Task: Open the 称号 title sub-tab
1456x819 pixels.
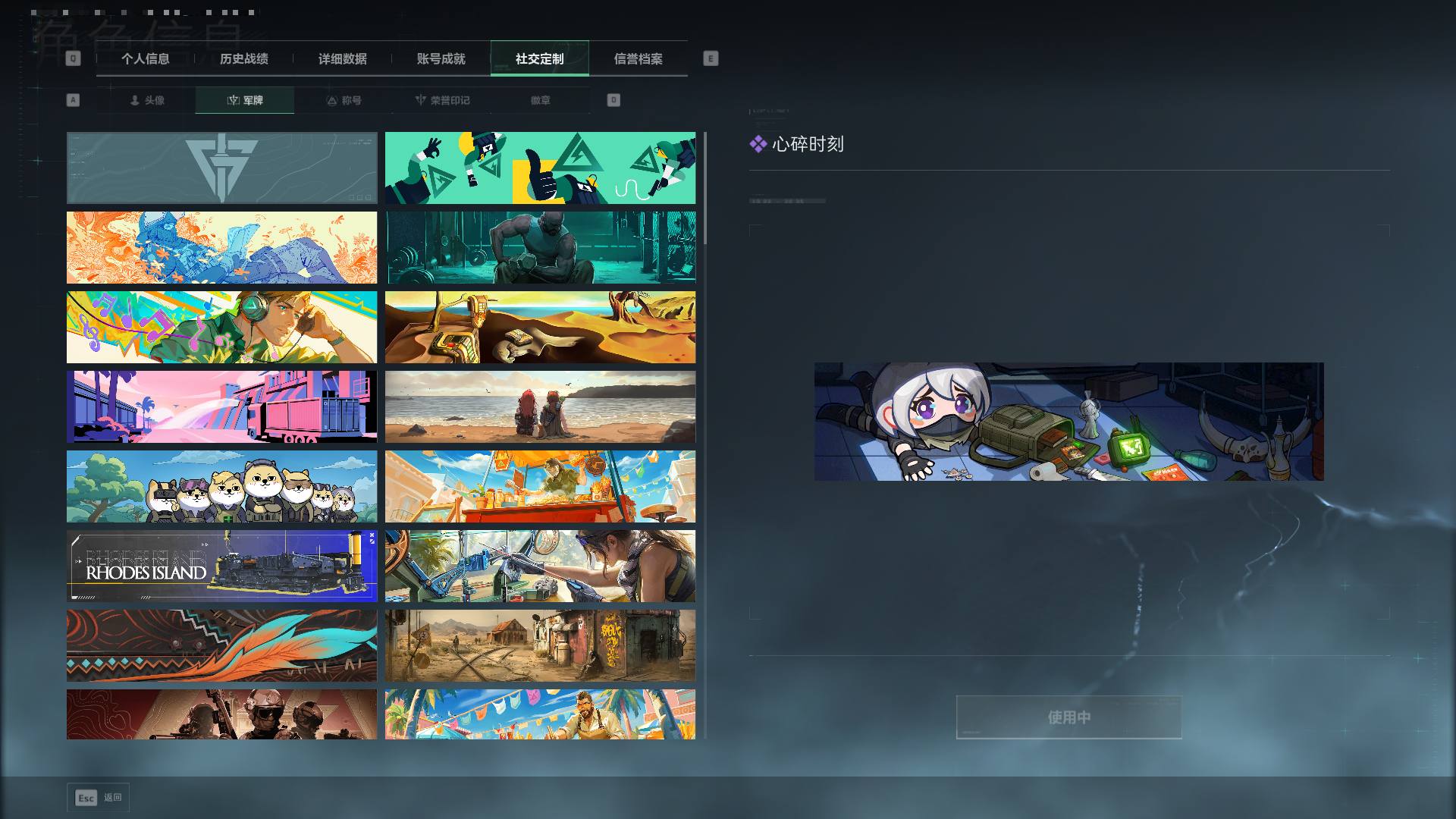Action: pyautogui.click(x=344, y=100)
